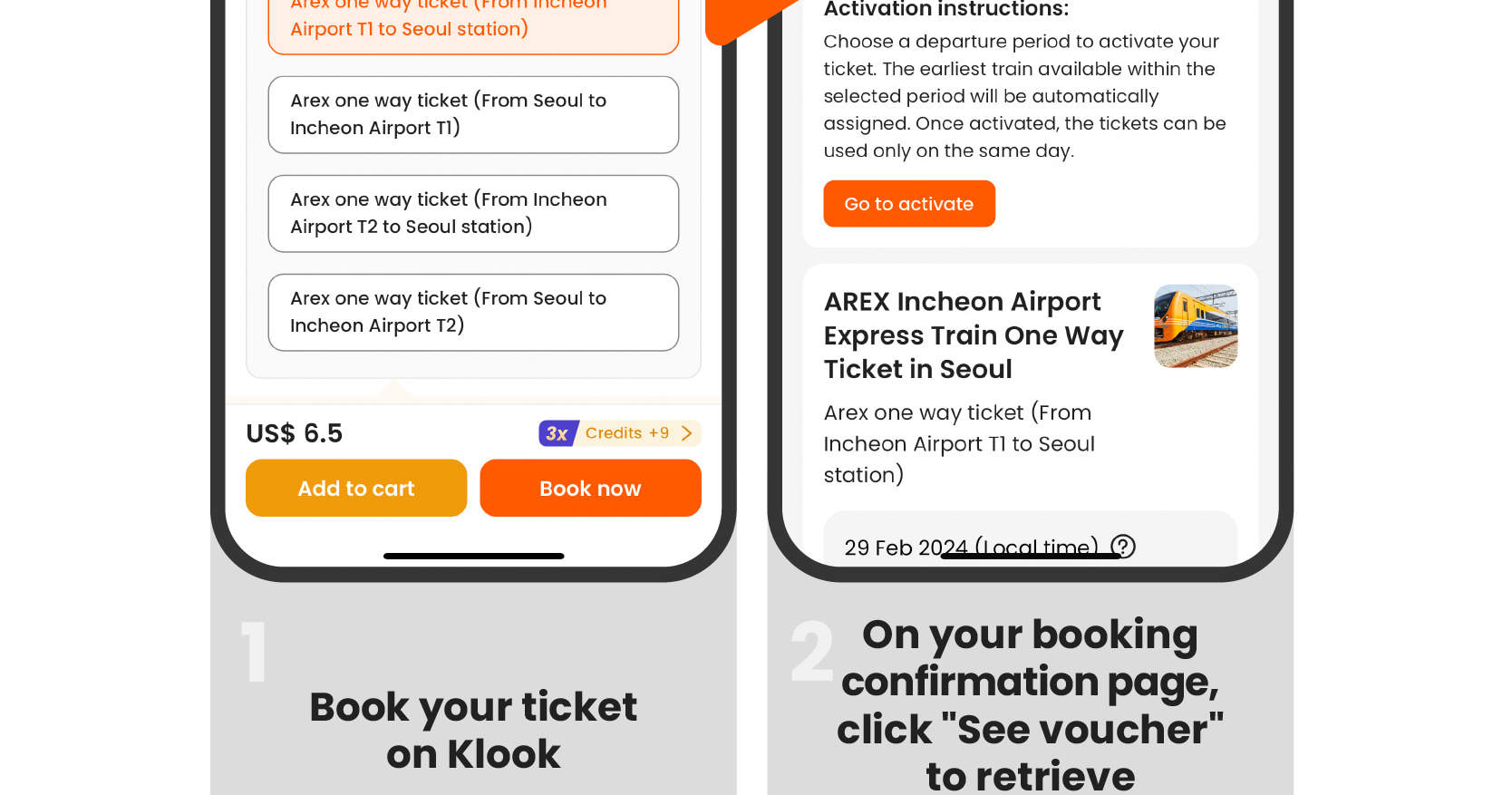Click the phone home indicator bar
Screen dimensions: 1512x795
[473, 556]
